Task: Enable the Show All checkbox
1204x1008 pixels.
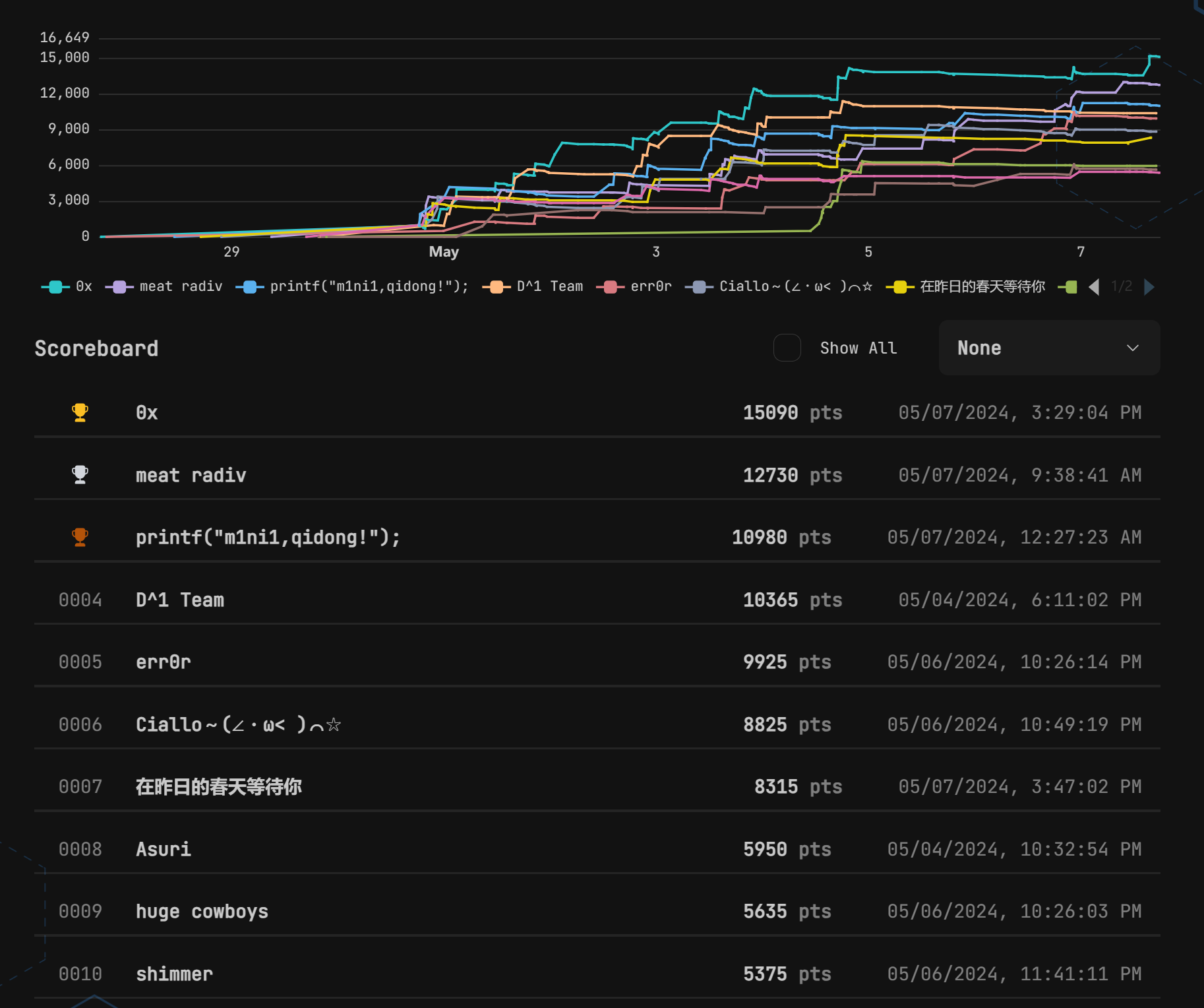Action: [x=787, y=348]
